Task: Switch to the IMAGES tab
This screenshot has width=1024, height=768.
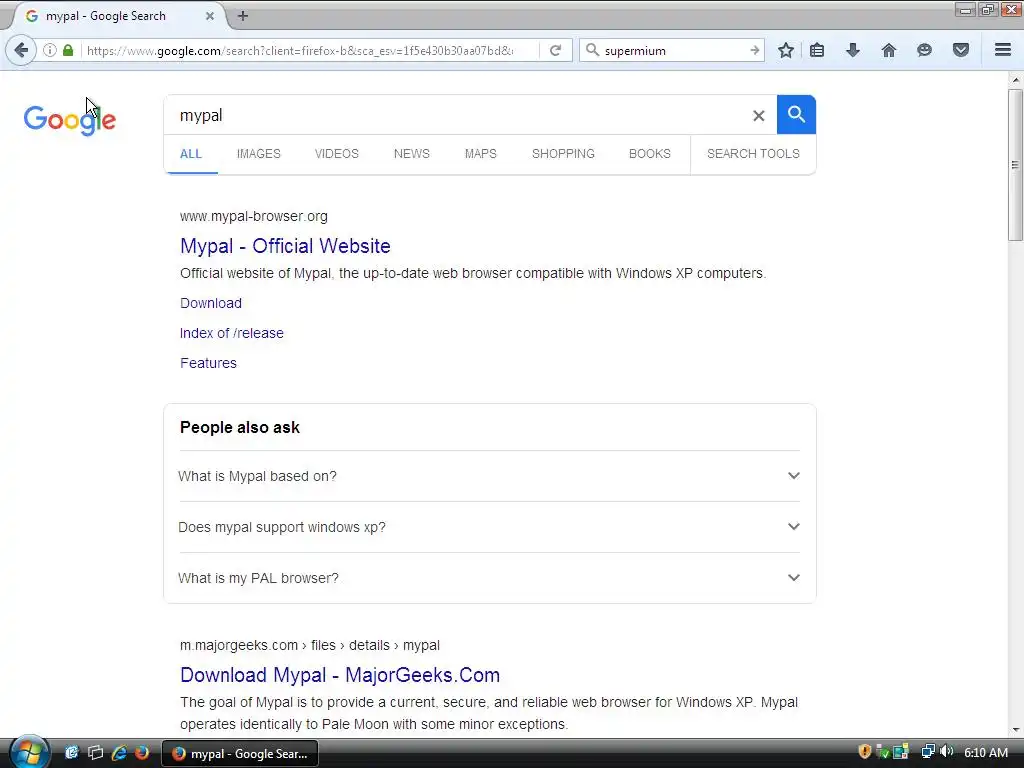Action: click(x=259, y=154)
